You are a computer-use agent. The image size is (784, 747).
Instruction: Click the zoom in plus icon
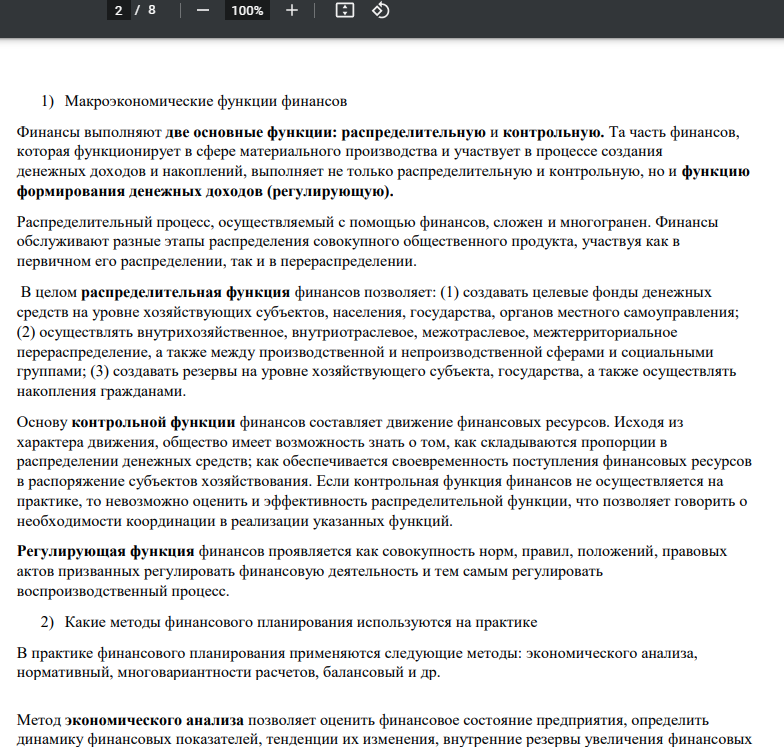point(291,11)
